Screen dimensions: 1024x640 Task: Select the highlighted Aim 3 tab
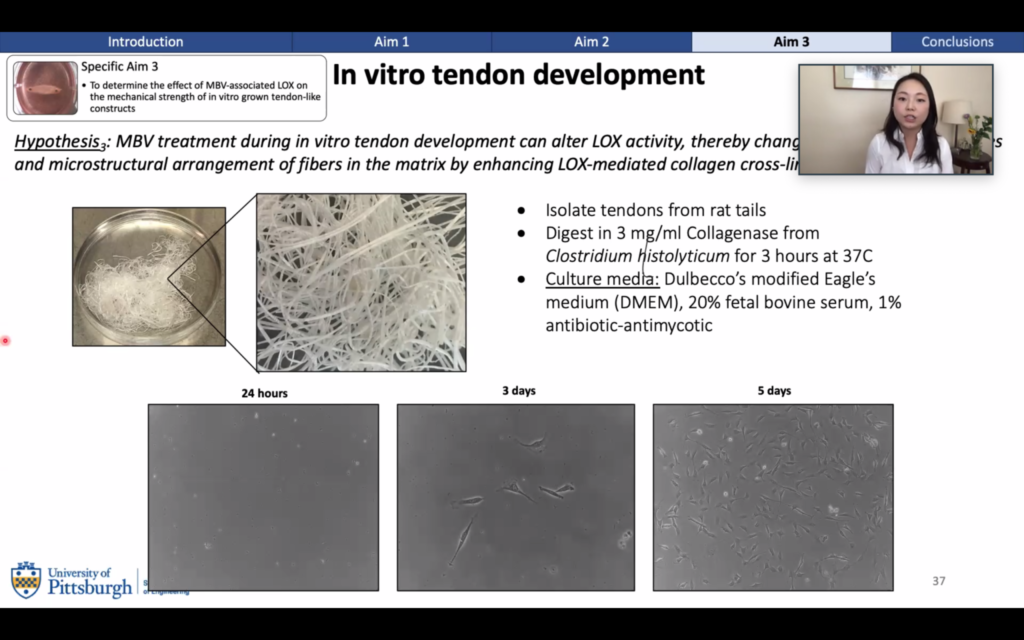pyautogui.click(x=791, y=42)
